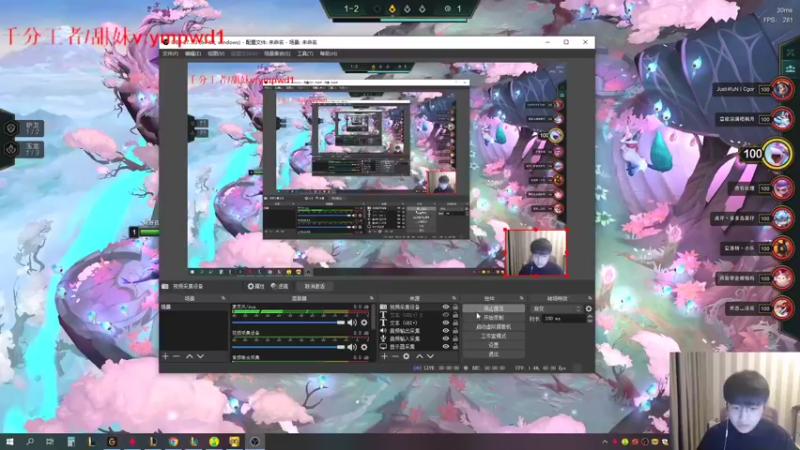This screenshot has width=800, height=450.
Task: Click Just4fuN I Cgor player portrait
Action: pos(782,89)
